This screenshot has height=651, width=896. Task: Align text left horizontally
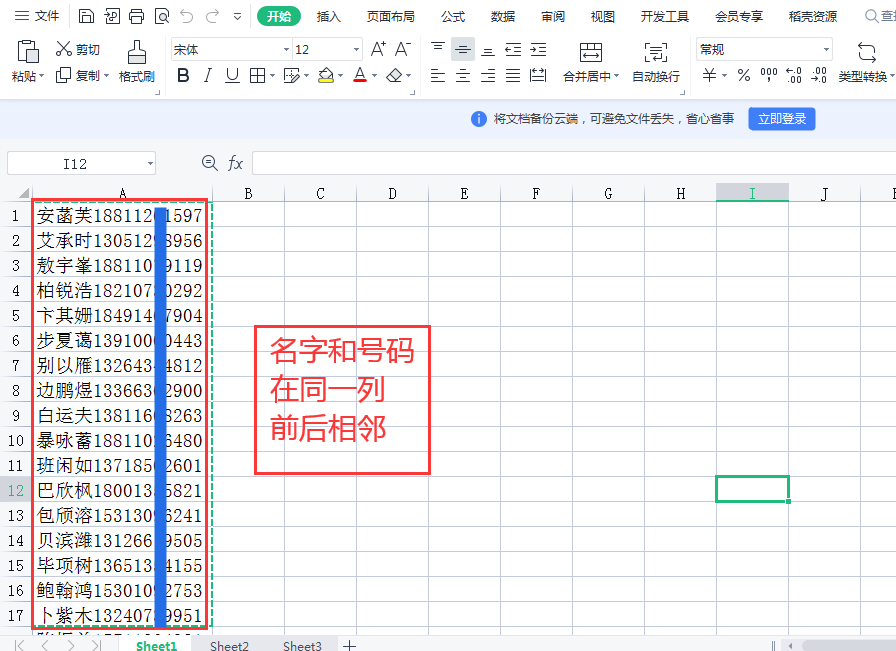pos(438,75)
